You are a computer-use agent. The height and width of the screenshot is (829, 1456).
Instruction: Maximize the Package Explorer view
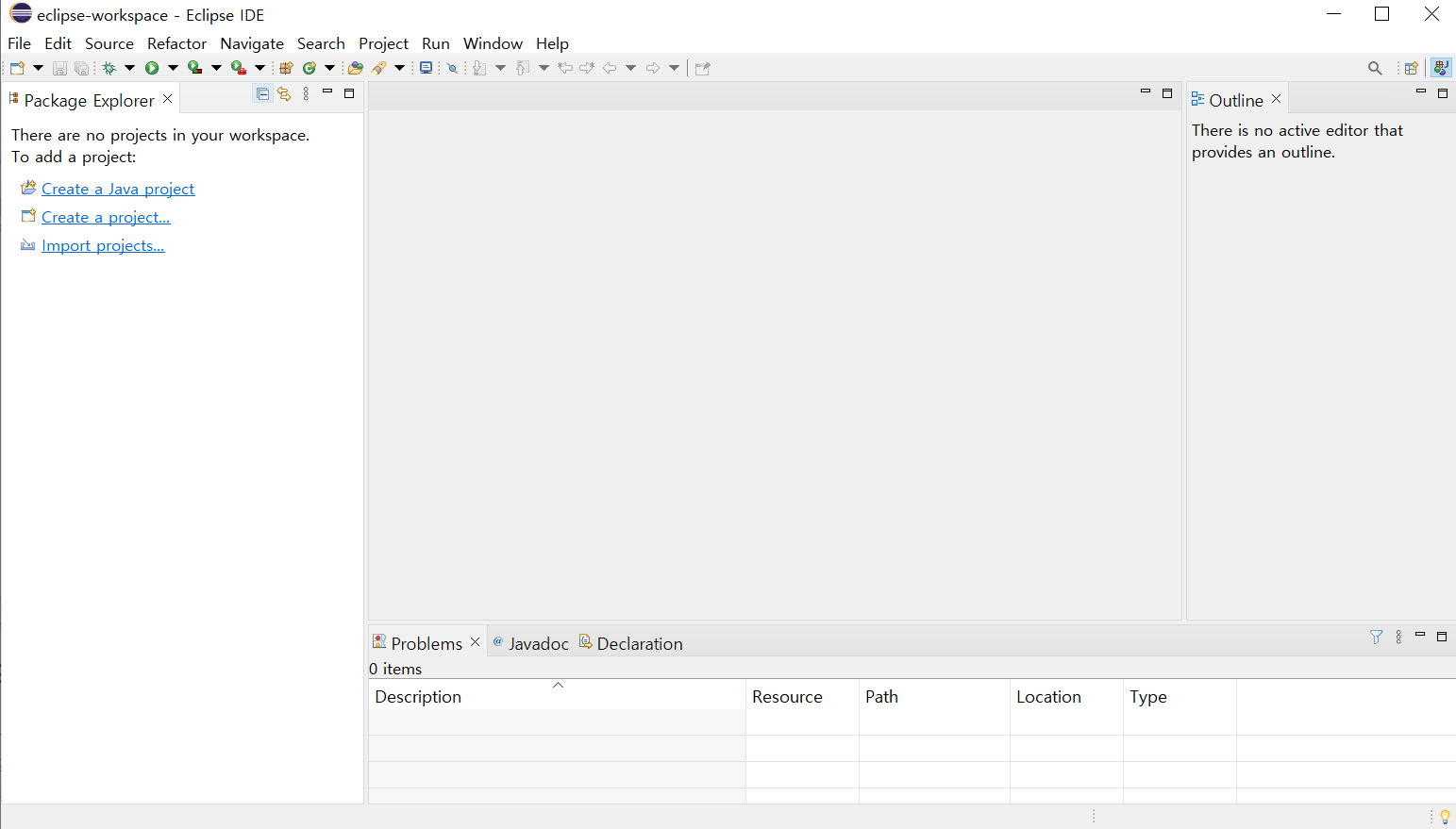point(349,93)
